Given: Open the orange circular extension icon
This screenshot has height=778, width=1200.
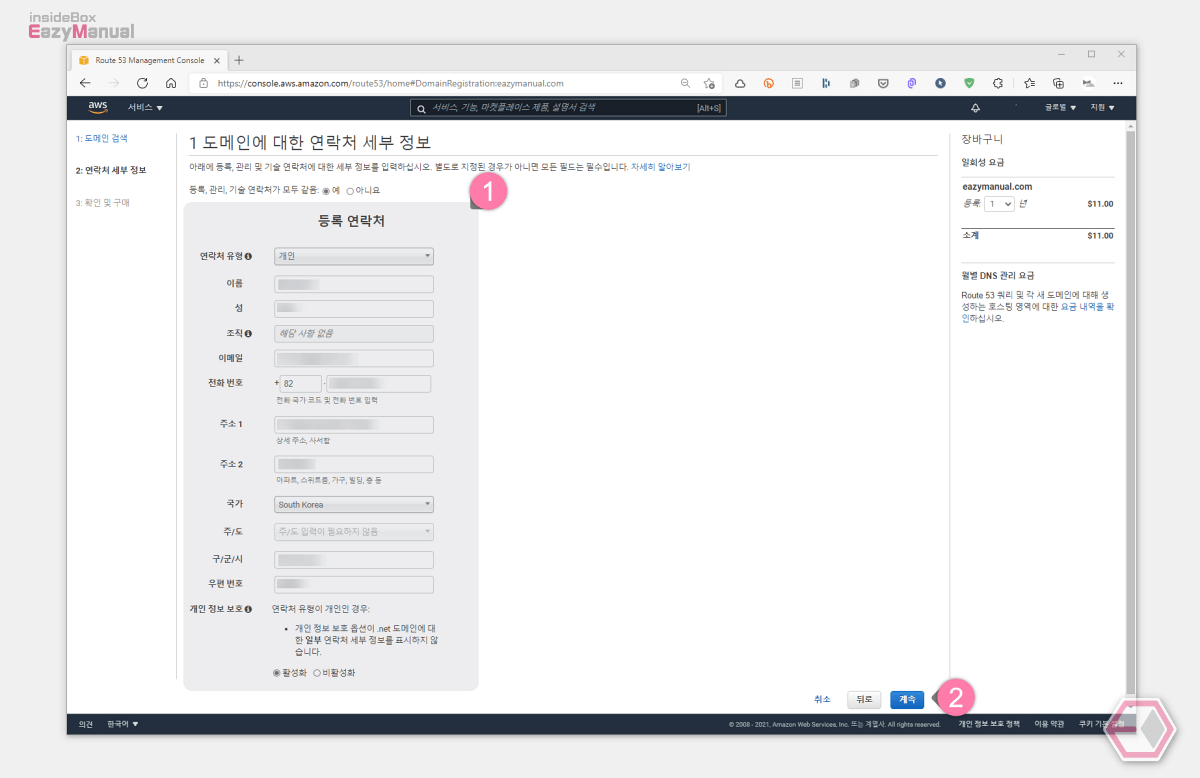Looking at the screenshot, I should coord(769,83).
